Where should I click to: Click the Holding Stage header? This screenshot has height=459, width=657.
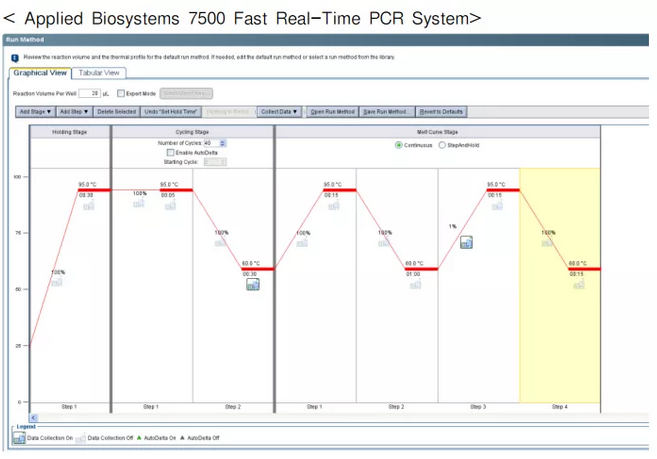70,132
